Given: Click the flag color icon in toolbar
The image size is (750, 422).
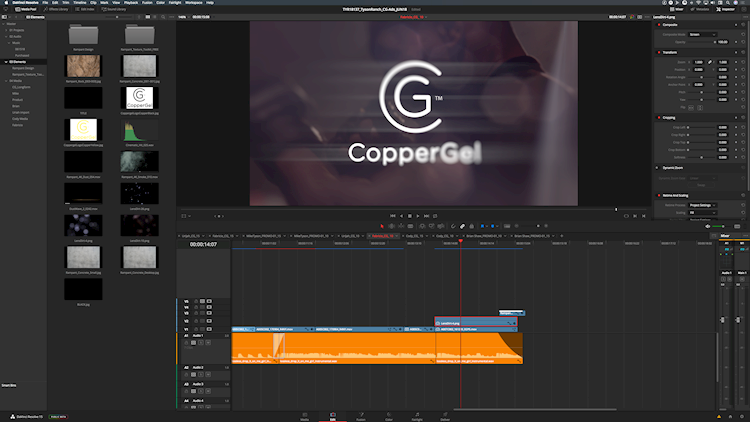Looking at the screenshot, I should [x=482, y=226].
